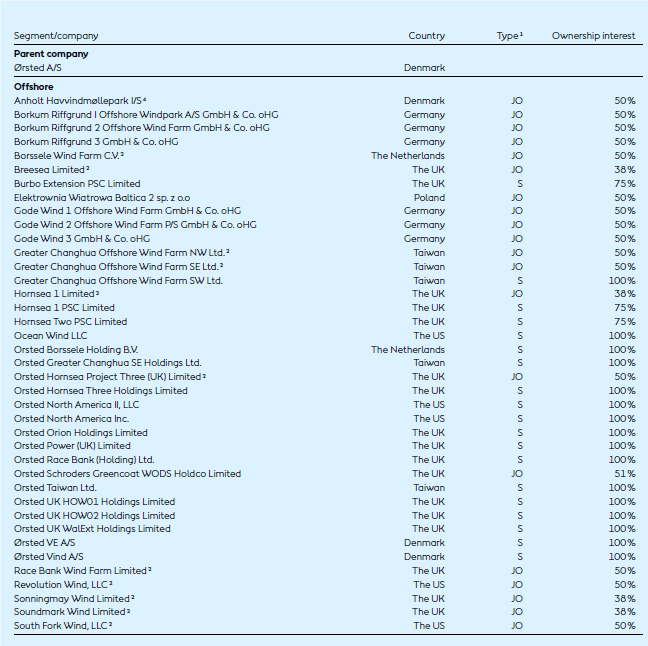
Task: Click Burbo Extension PSC Limited
Action: point(77,184)
